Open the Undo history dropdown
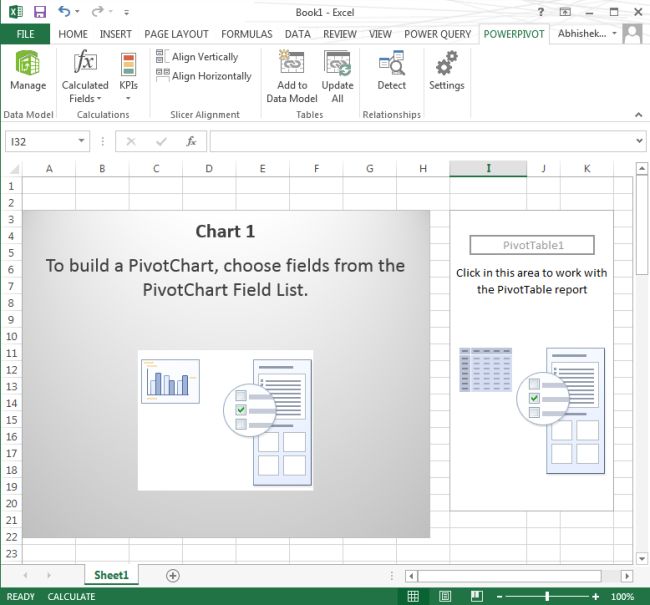Viewport: 650px width, 605px height. click(77, 12)
